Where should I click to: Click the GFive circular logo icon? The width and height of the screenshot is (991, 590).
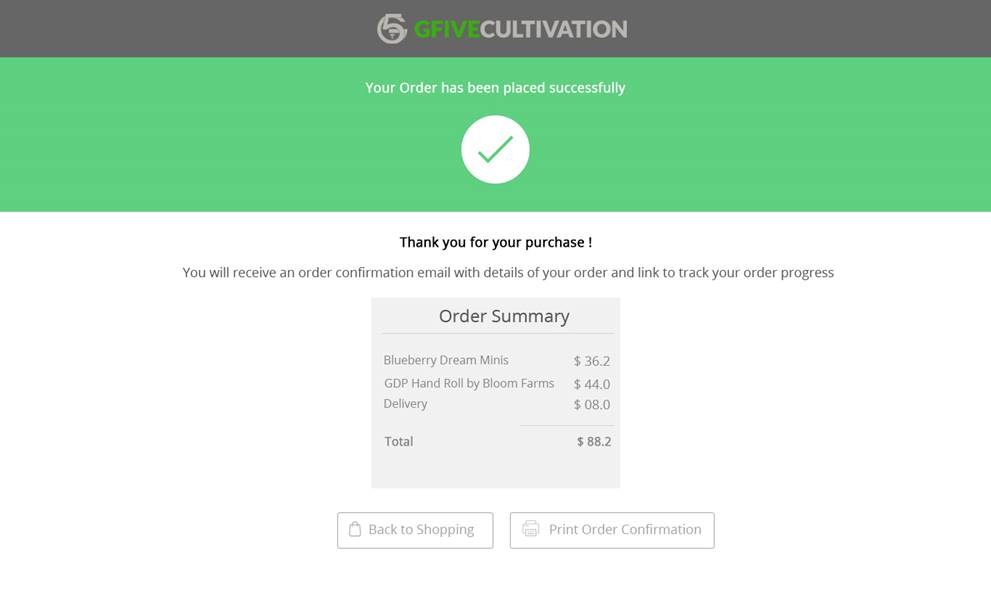[392, 28]
